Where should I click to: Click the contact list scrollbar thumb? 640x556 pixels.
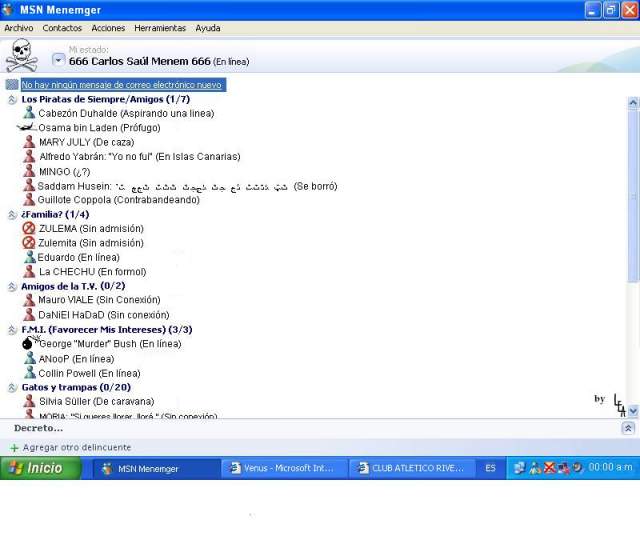[x=633, y=195]
